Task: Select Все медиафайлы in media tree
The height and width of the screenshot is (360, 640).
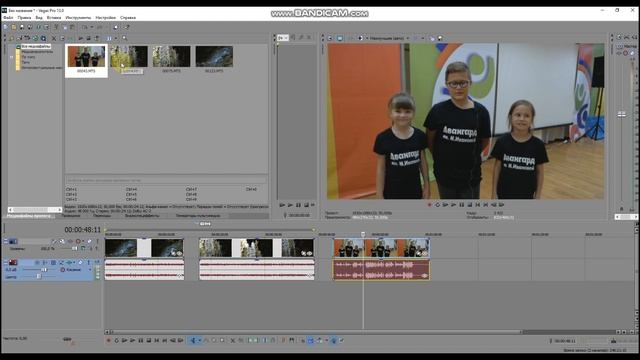Action: click(36, 47)
